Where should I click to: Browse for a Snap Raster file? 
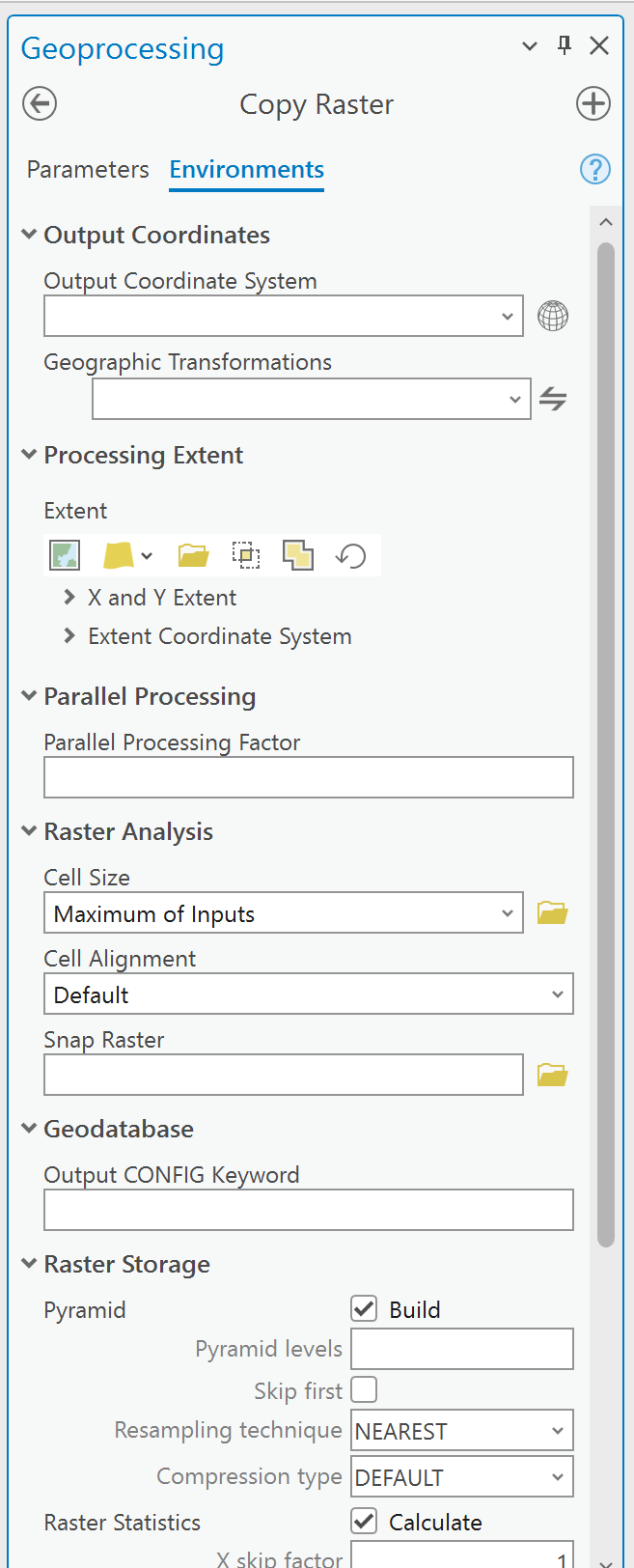(552, 1074)
